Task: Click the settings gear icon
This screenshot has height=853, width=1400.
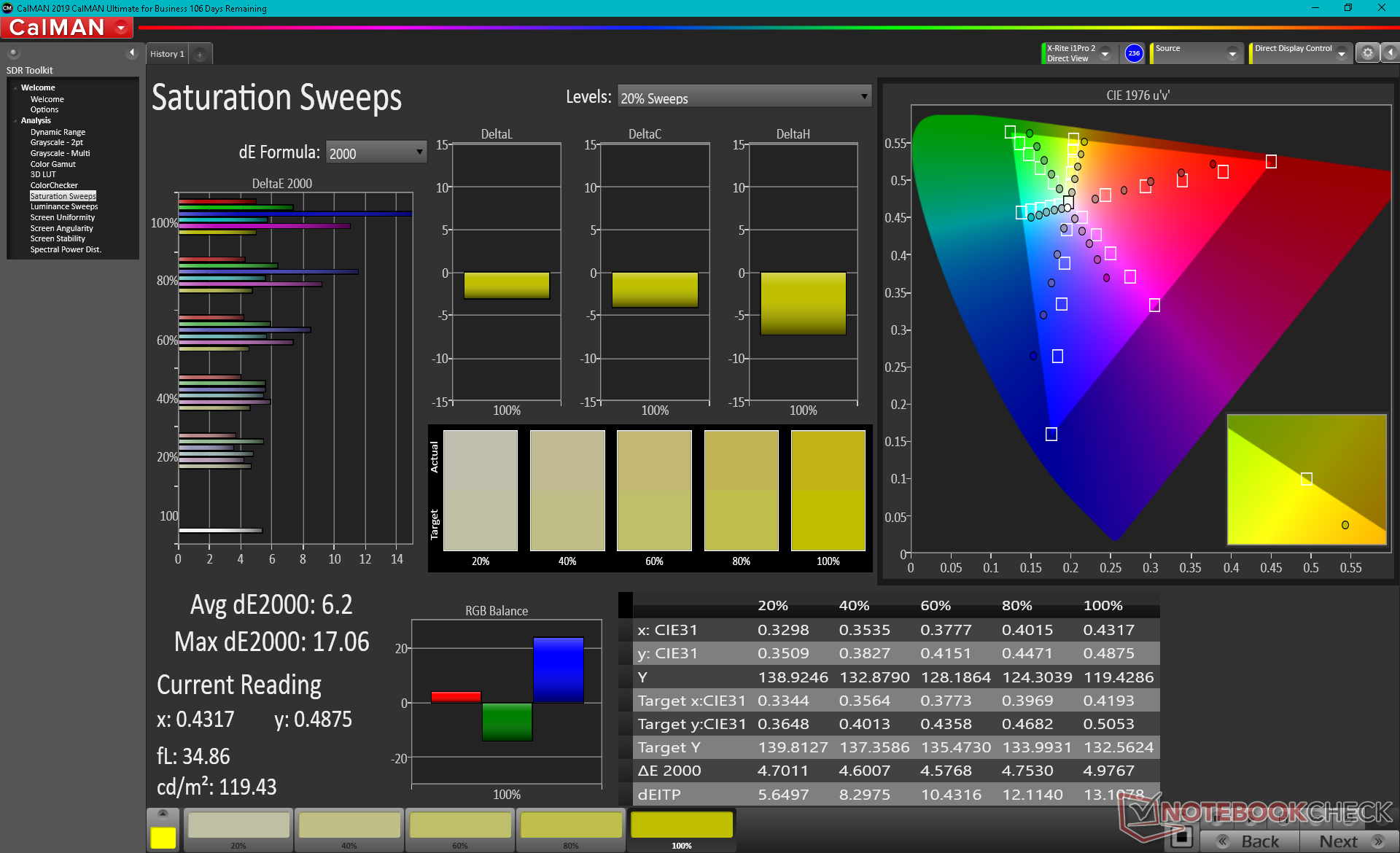Action: [1367, 53]
